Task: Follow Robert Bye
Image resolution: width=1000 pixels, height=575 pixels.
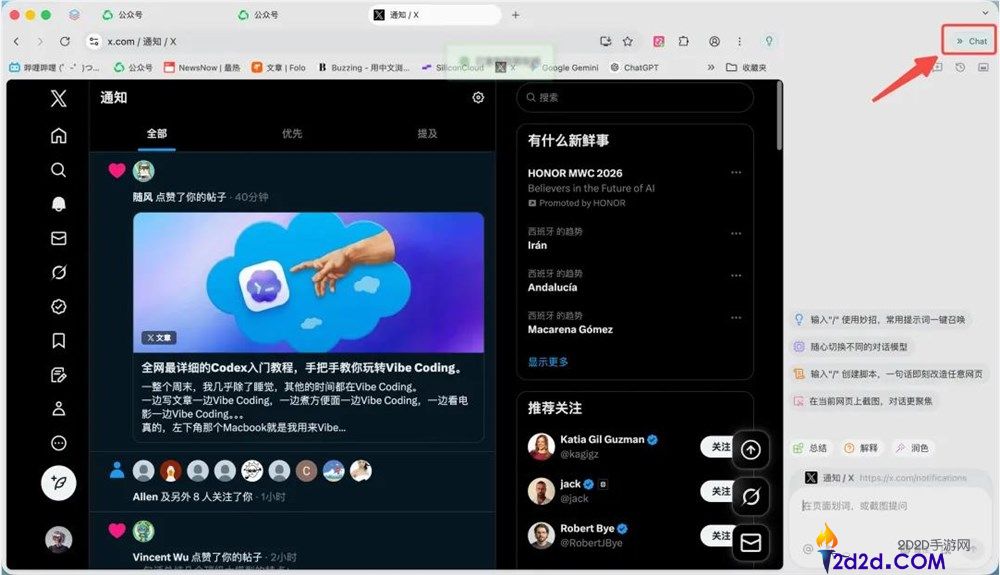Action: tap(717, 535)
